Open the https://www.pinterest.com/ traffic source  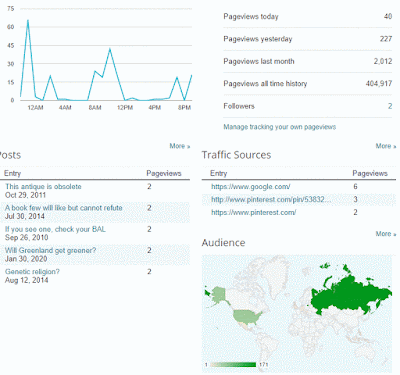tap(253, 212)
